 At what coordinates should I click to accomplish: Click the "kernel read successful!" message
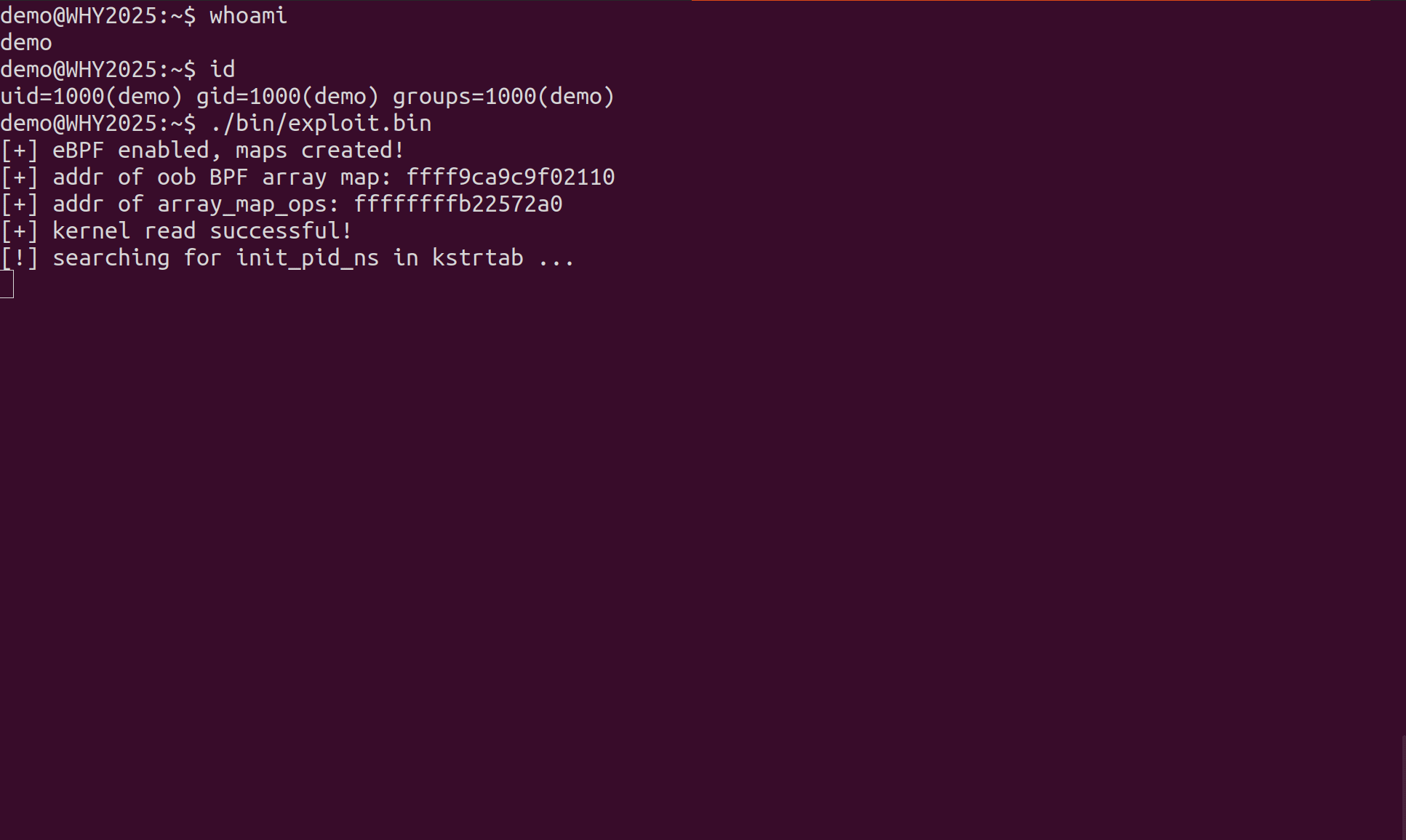[202, 231]
